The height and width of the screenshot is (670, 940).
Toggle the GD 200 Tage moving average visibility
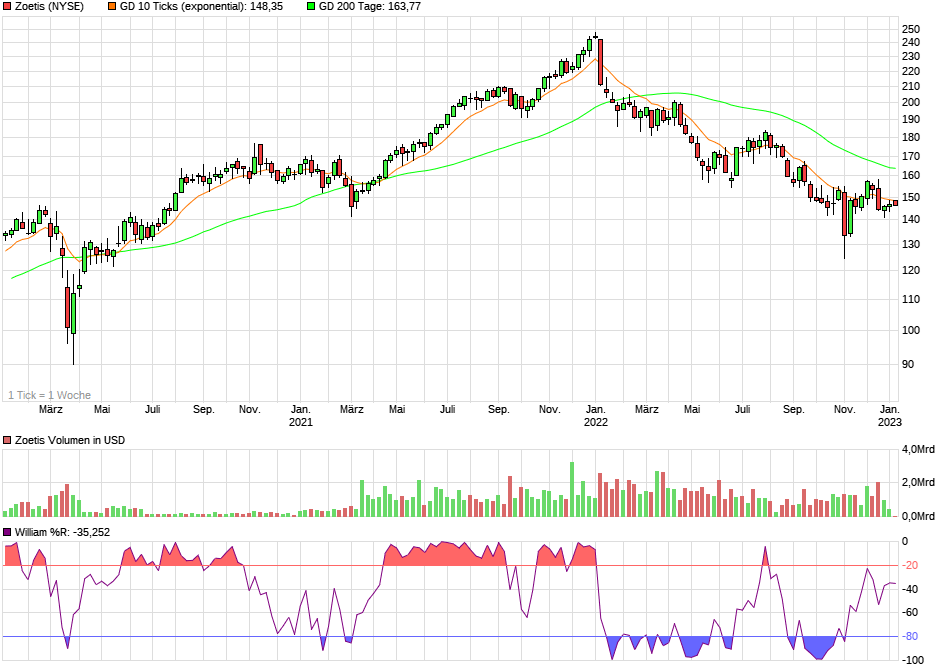tap(311, 7)
